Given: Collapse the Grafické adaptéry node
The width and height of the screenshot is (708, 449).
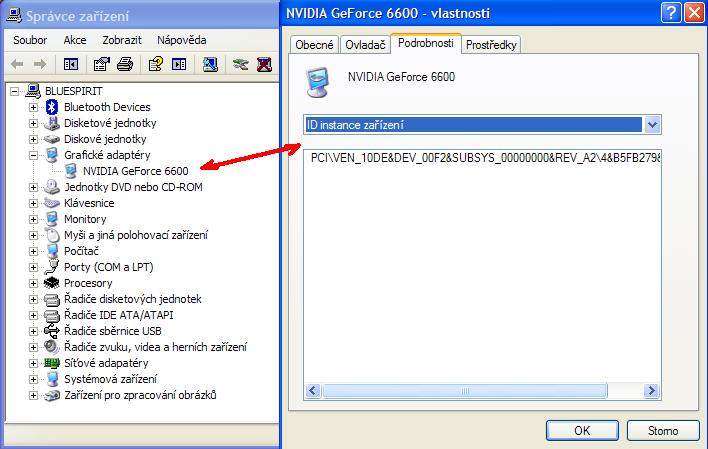Looking at the screenshot, I should pyautogui.click(x=33, y=155).
